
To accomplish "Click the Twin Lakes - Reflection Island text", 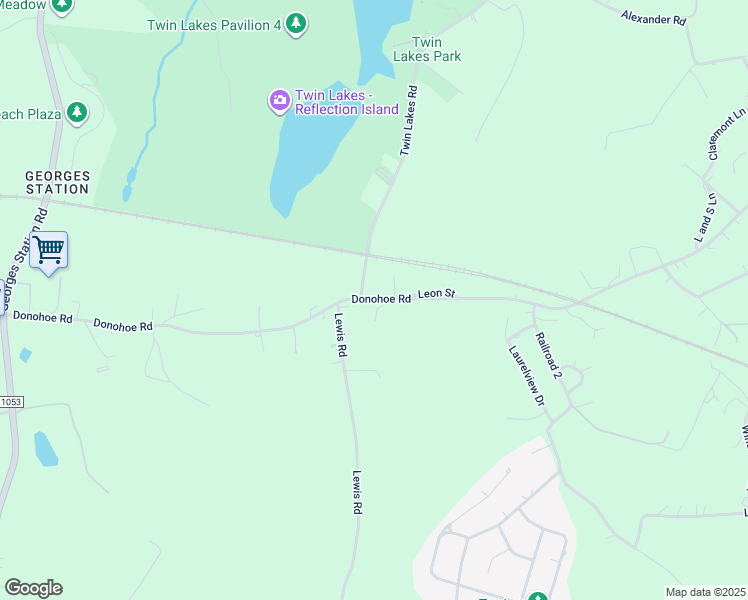I will 347,102.
